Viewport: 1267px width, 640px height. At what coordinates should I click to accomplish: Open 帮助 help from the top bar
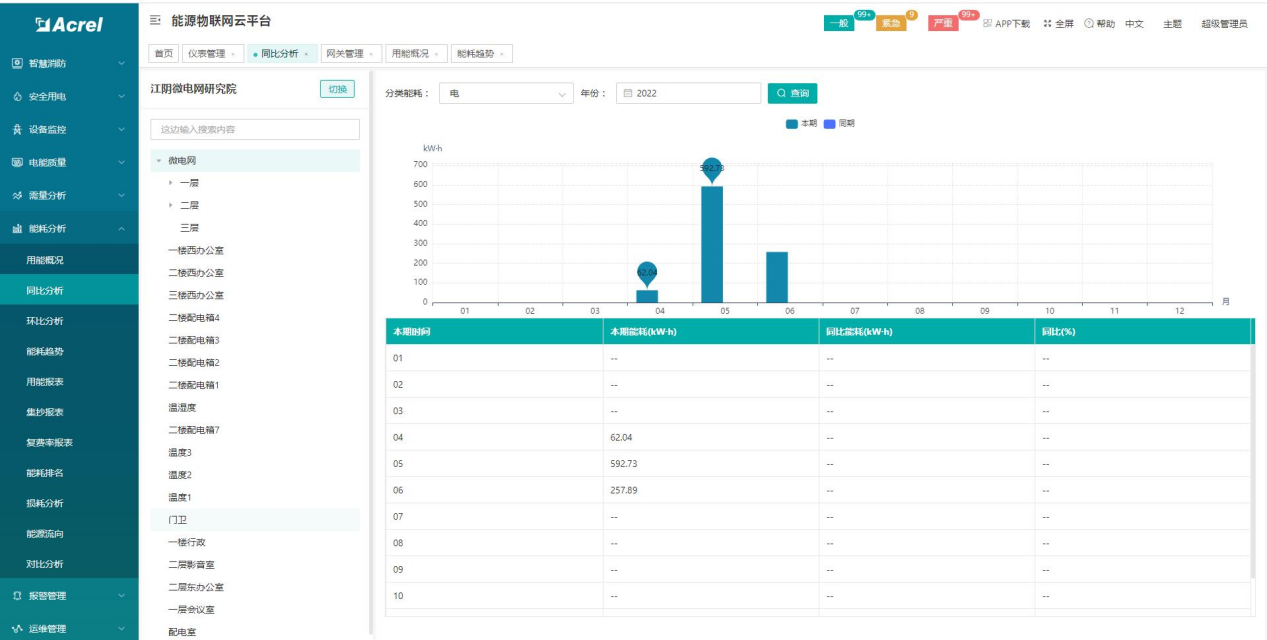pyautogui.click(x=1089, y=24)
